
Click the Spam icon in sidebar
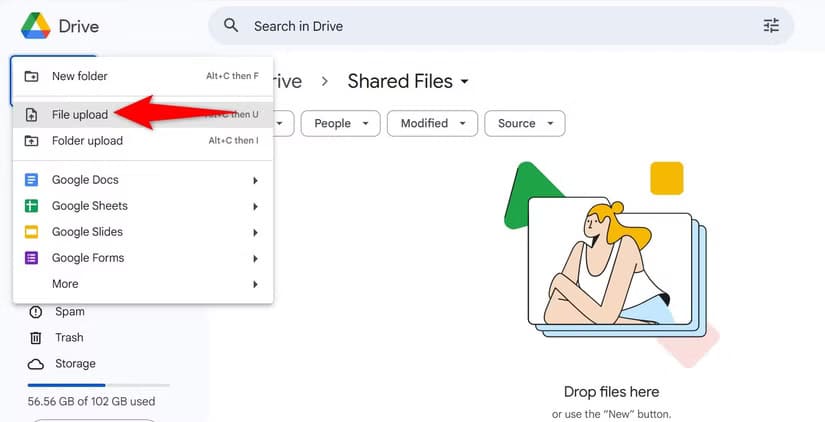tap(36, 312)
